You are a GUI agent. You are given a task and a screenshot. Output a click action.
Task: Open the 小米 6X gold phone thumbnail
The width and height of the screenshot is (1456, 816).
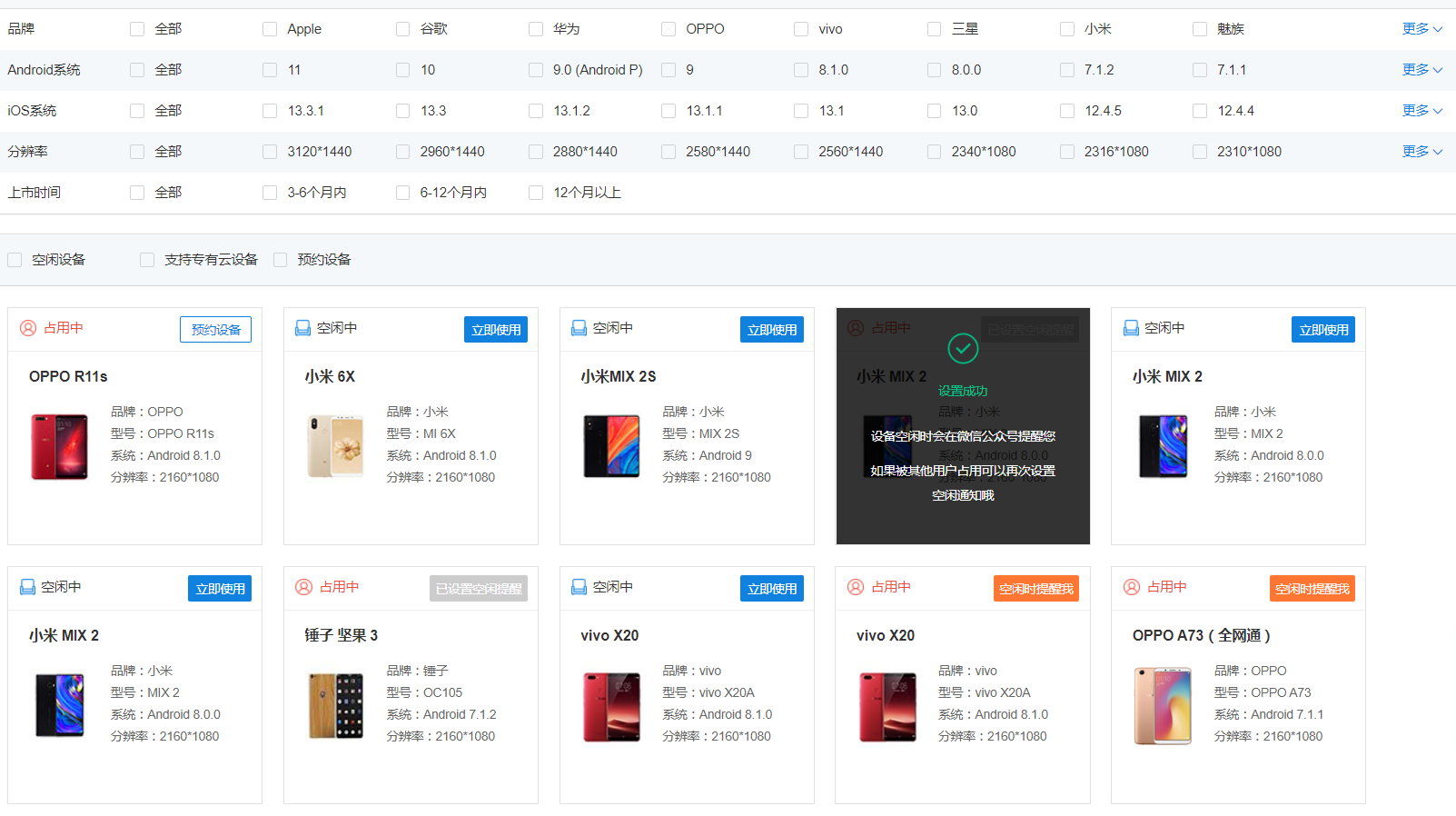point(335,446)
